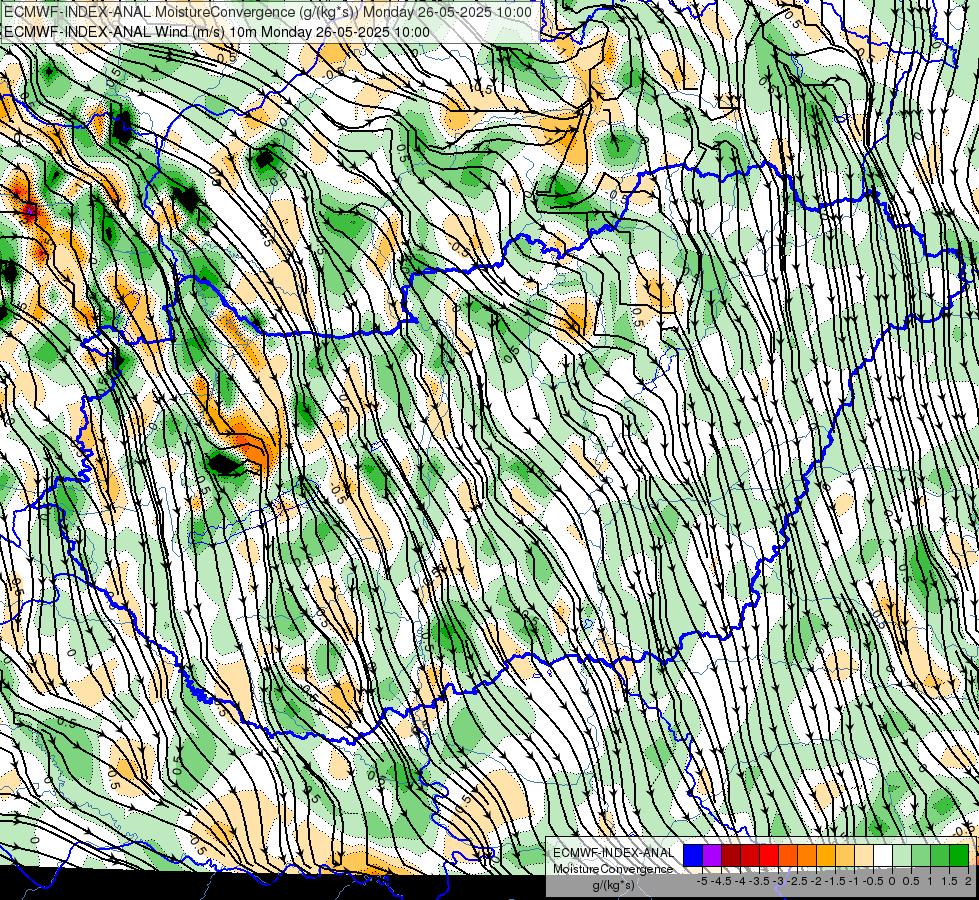Pick the bright red swatch between -3.5 and -3

[769, 855]
